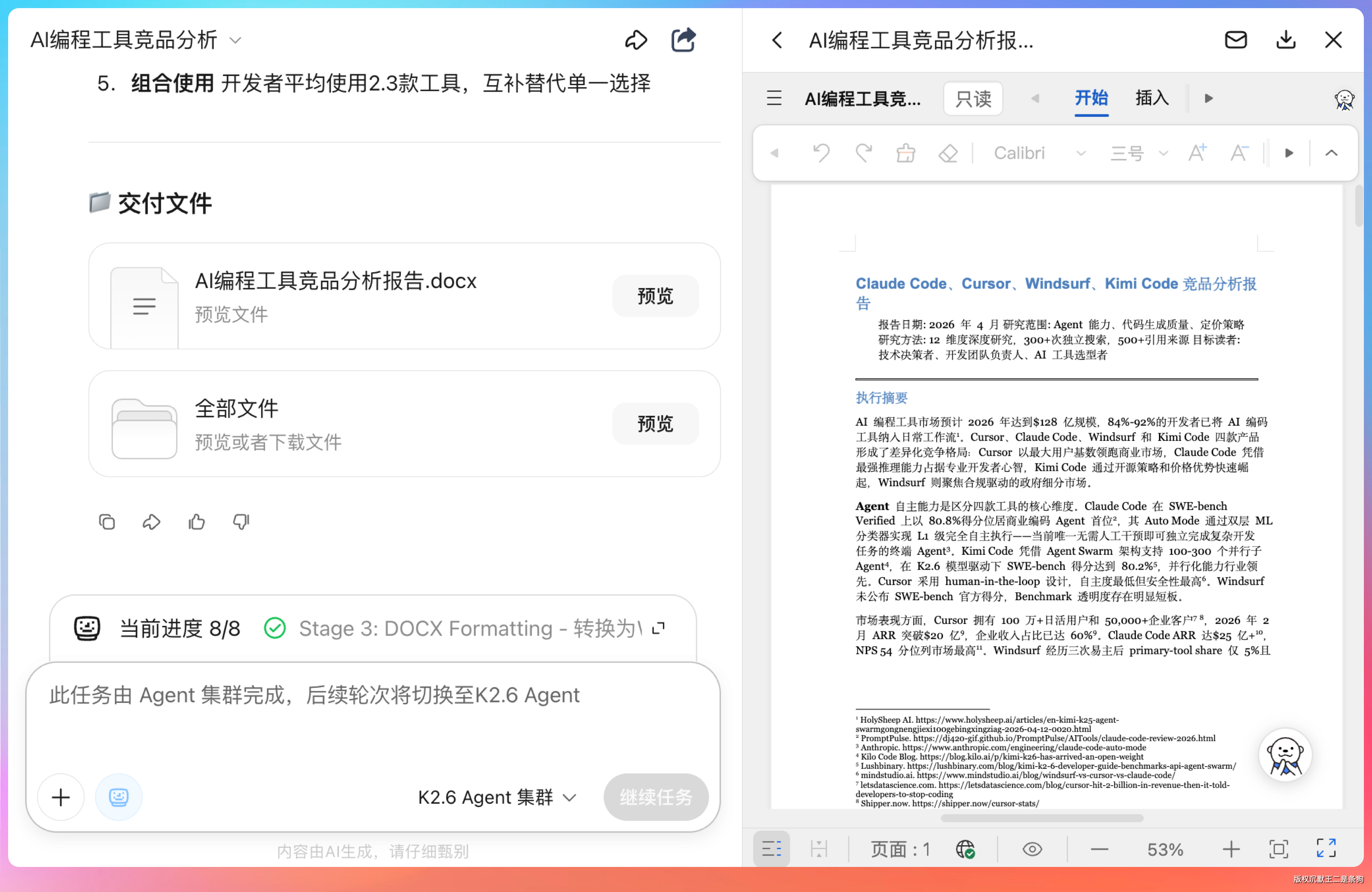Toggle the read-only 只读 mode

(x=973, y=99)
